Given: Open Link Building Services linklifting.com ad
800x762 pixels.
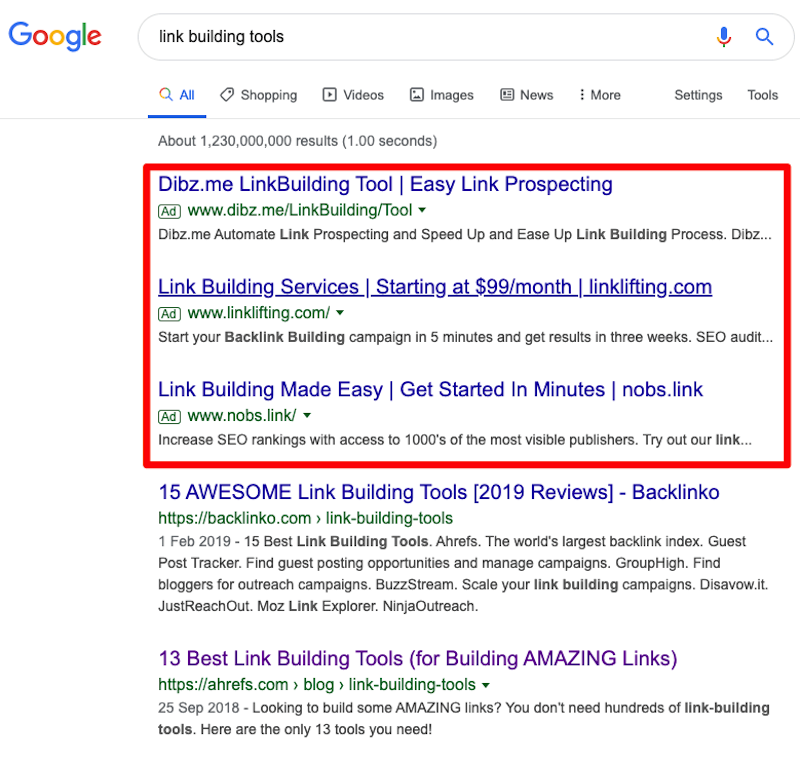Looking at the screenshot, I should (x=435, y=287).
